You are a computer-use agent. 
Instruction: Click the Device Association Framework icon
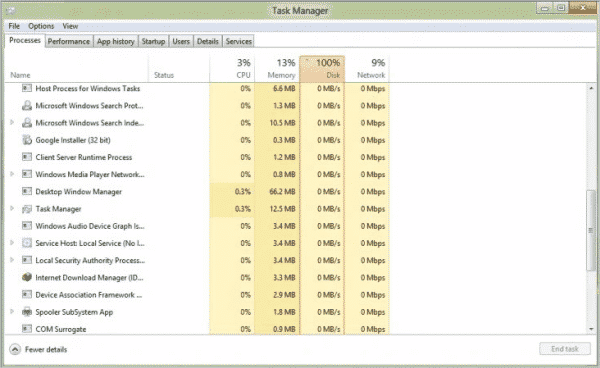pyautogui.click(x=27, y=295)
